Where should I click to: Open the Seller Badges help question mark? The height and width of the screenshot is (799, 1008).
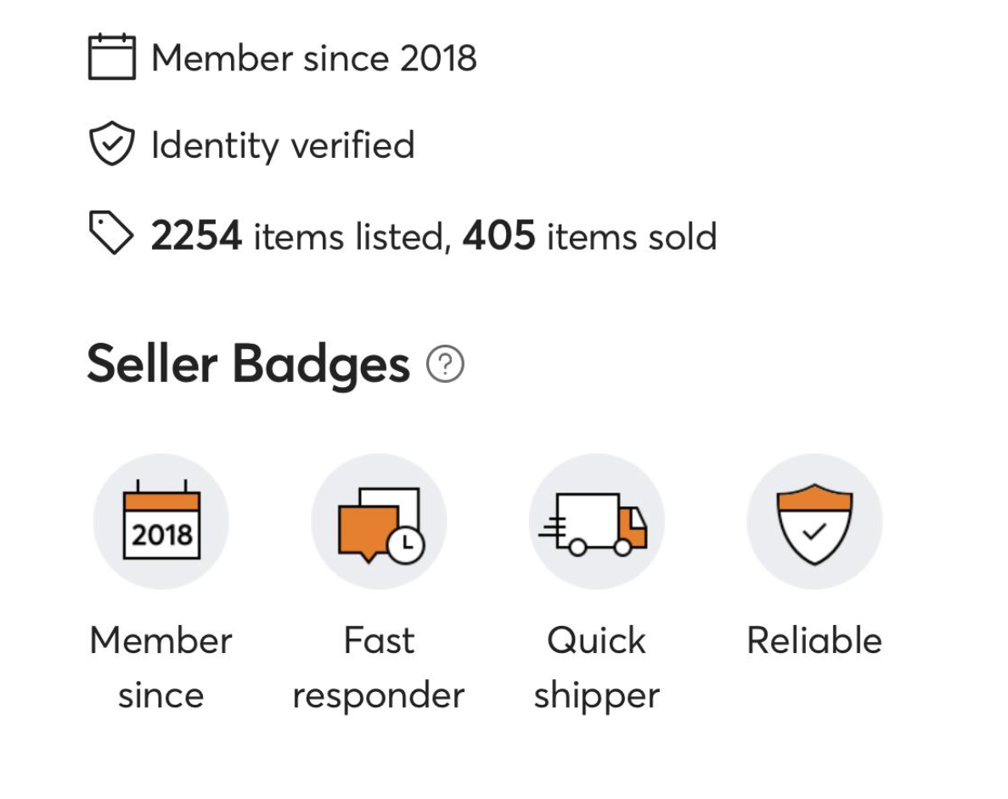click(446, 364)
